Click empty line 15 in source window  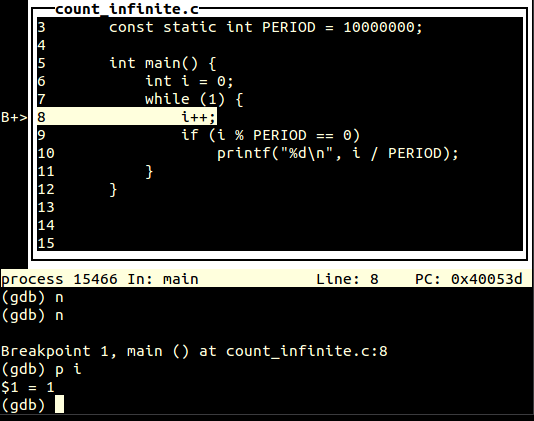coord(280,243)
